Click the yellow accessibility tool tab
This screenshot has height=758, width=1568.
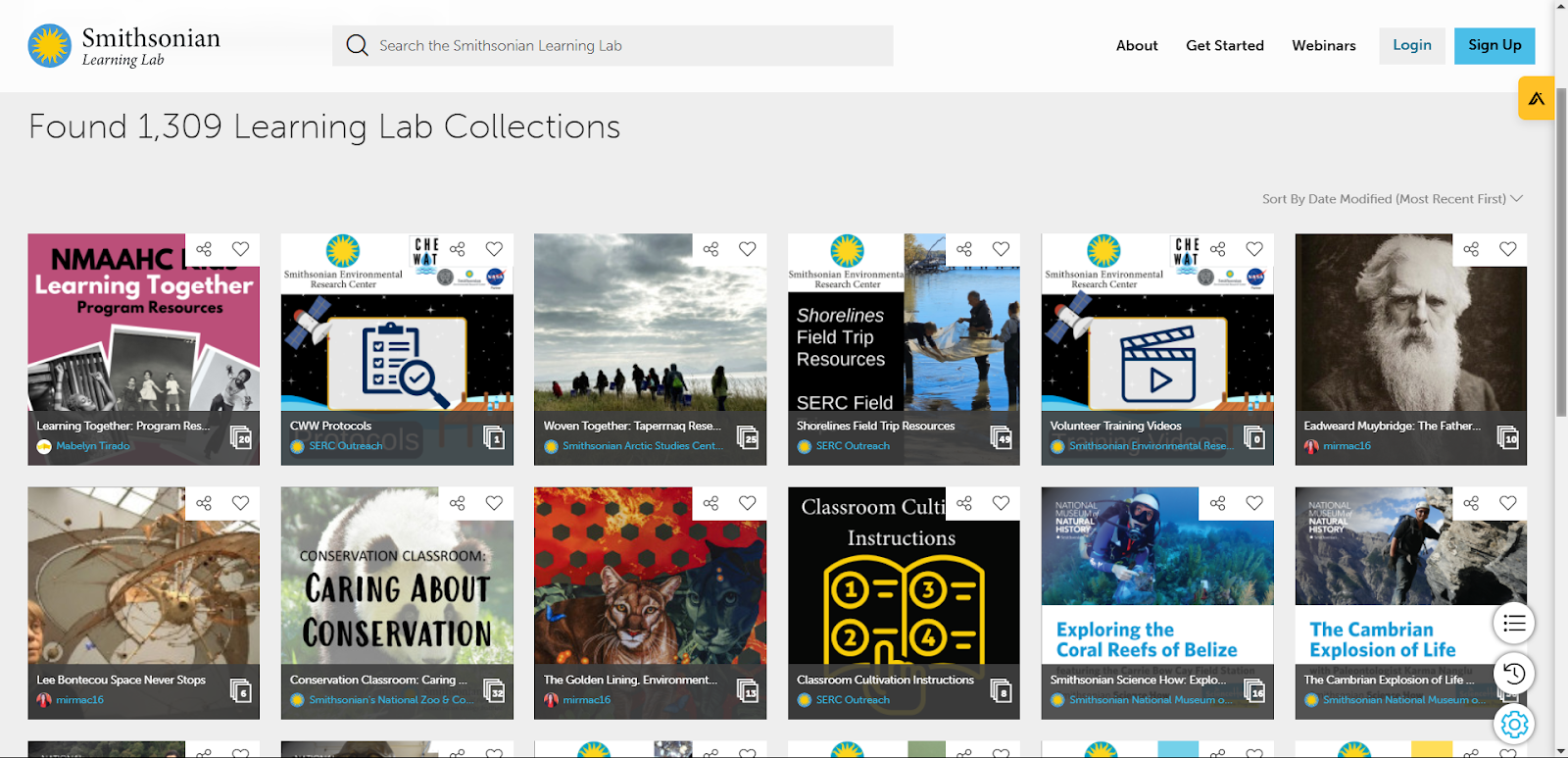(1536, 98)
